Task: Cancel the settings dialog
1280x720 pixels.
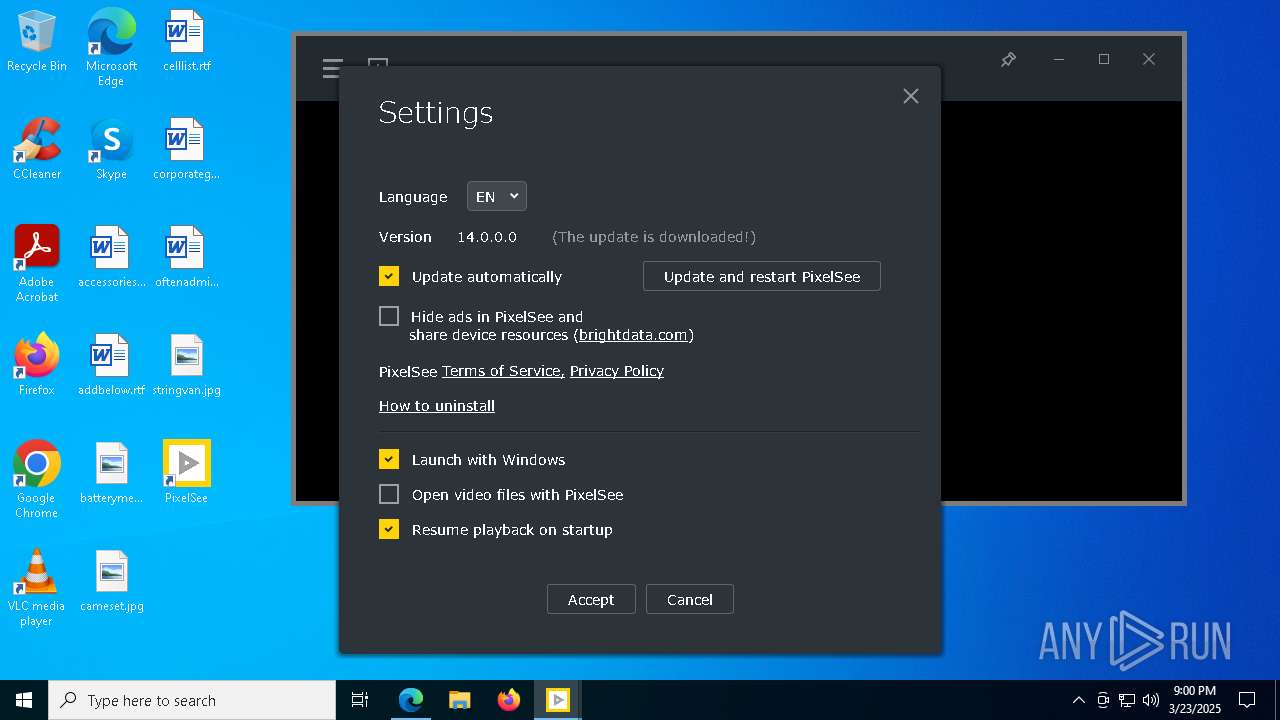Action: pyautogui.click(x=690, y=599)
